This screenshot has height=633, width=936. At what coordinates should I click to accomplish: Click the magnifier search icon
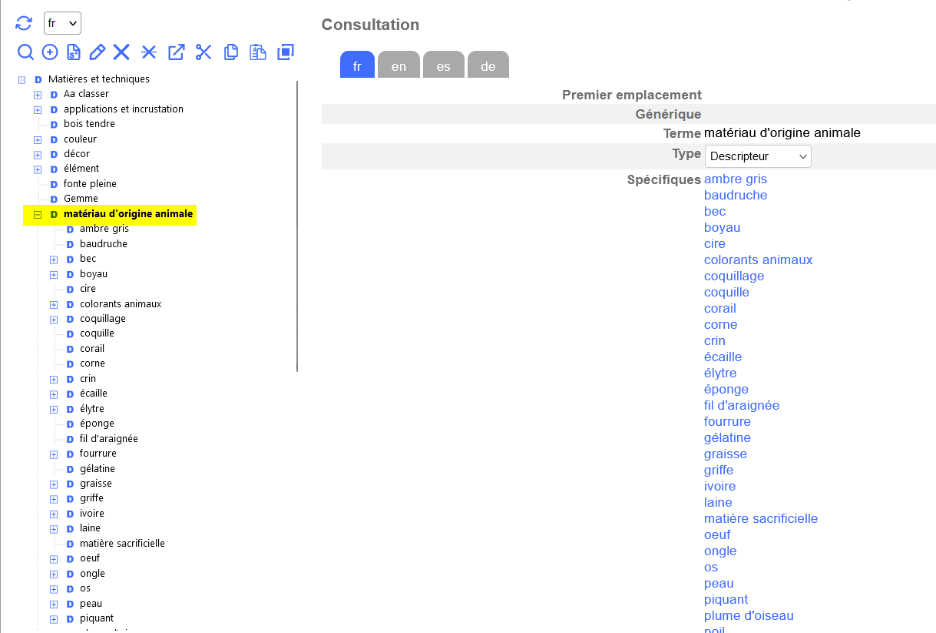tap(26, 52)
